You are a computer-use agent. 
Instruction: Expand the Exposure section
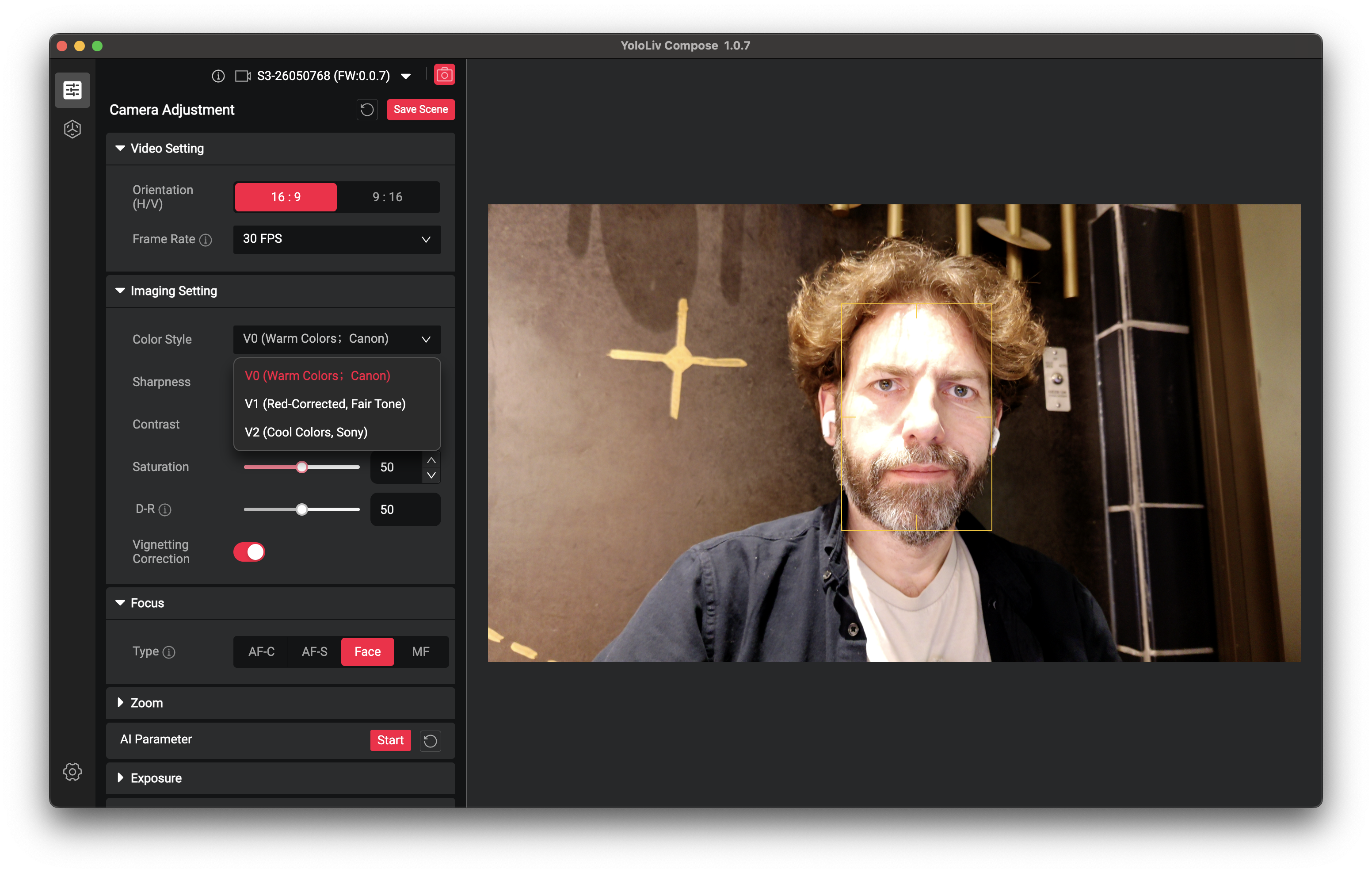(156, 778)
